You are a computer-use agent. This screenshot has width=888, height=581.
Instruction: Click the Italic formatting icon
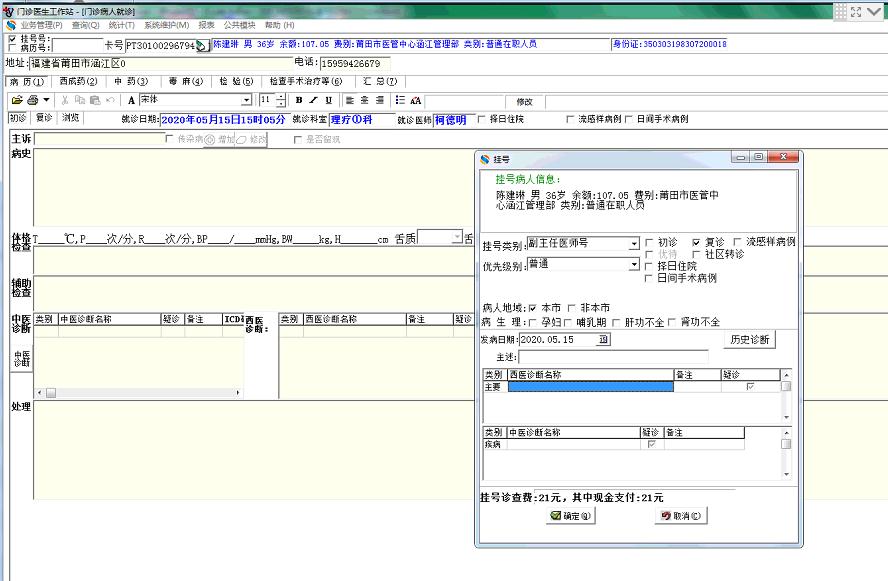pos(314,100)
